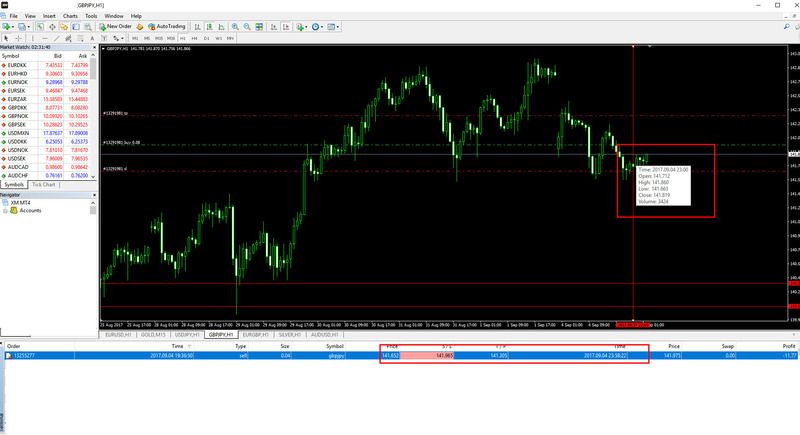800x435 pixels.
Task: Open the Templates dropdown
Action: point(333,27)
